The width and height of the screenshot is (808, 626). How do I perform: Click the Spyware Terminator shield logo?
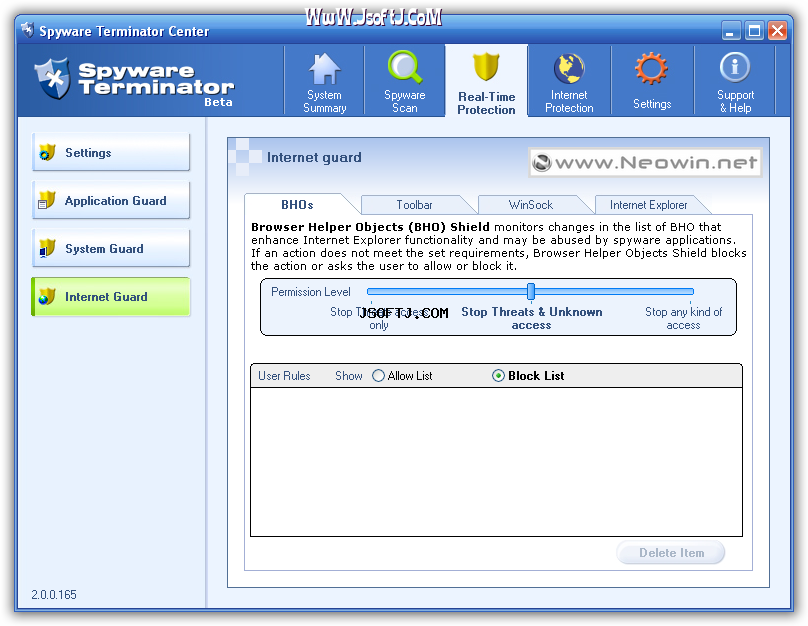coord(53,79)
